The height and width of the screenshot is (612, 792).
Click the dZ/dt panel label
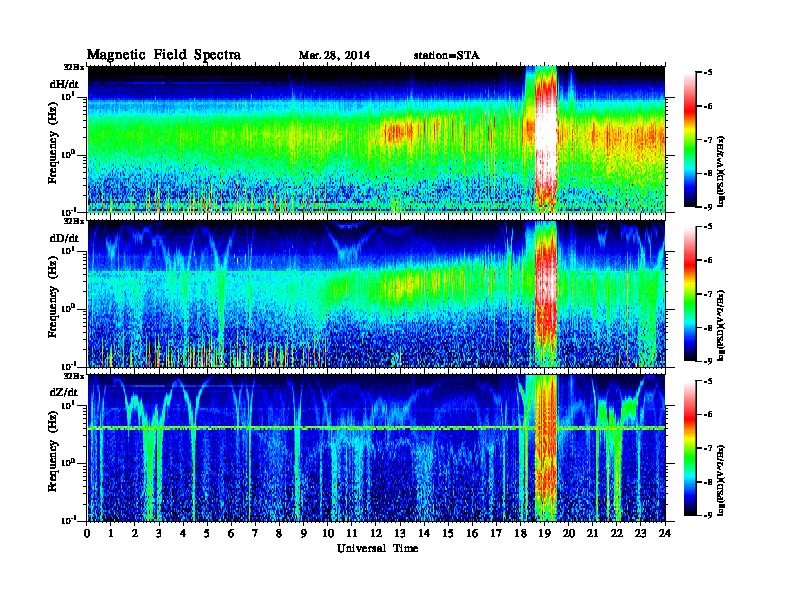pos(64,392)
